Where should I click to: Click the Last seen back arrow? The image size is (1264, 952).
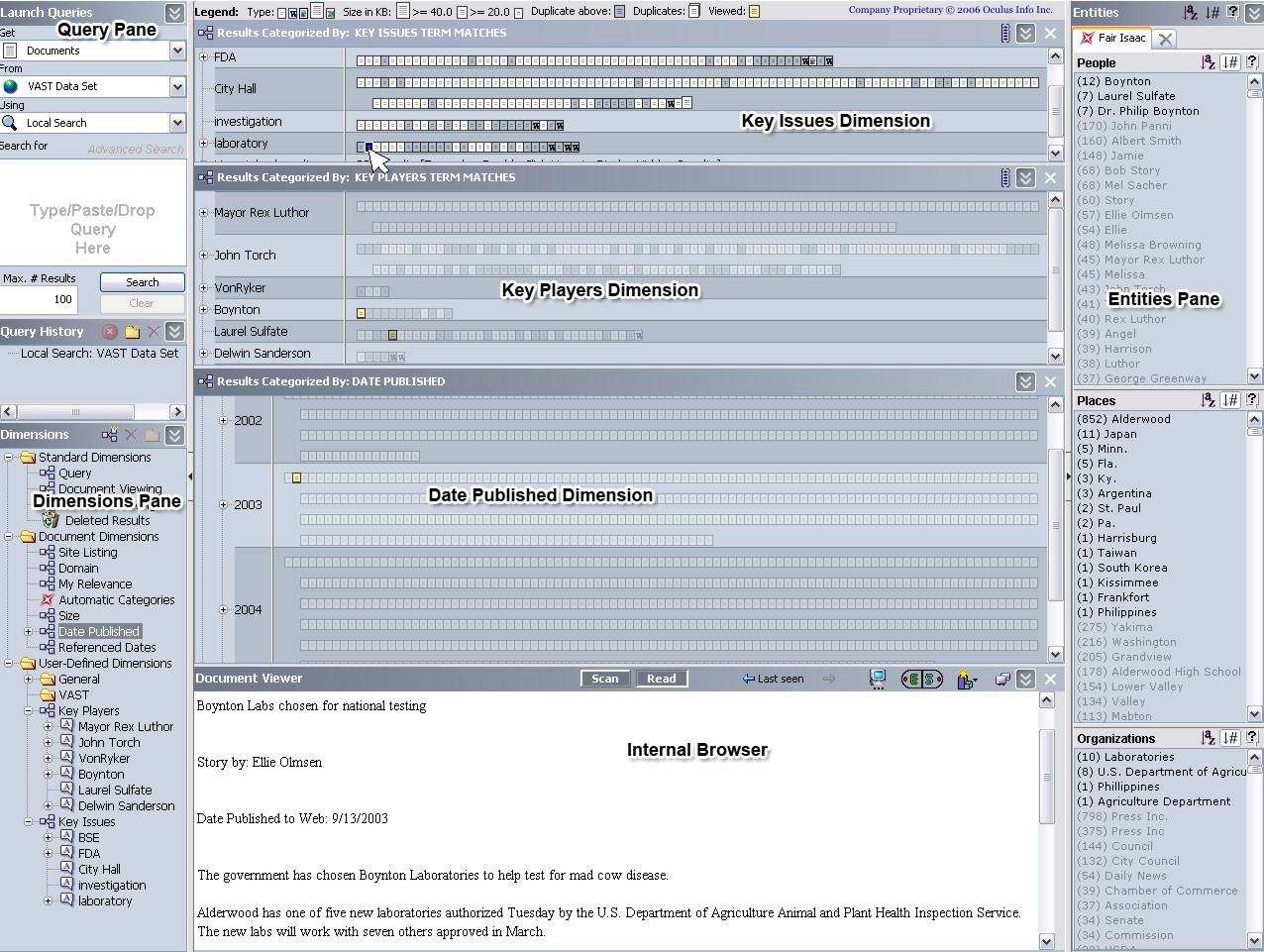click(x=749, y=679)
